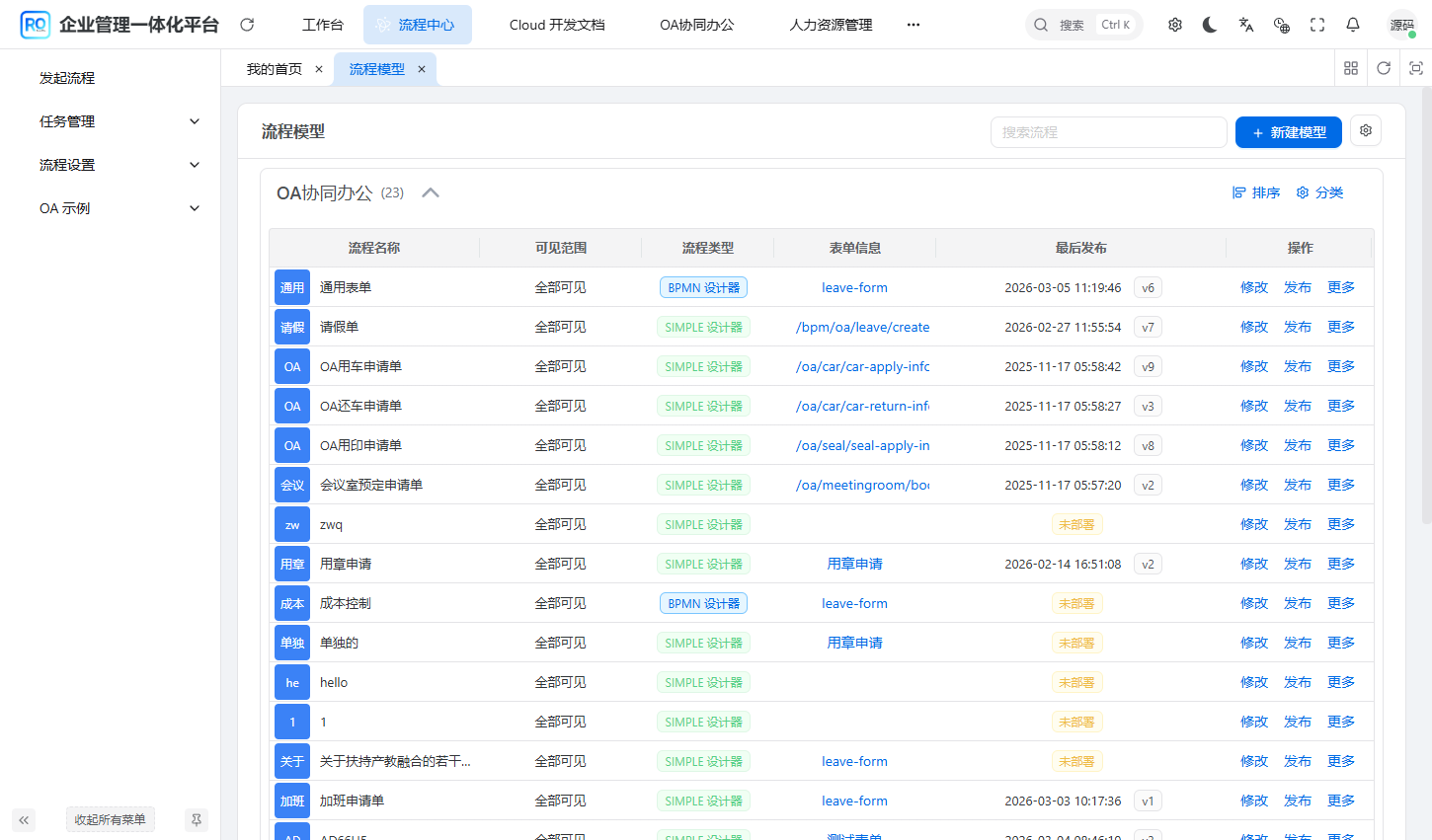The height and width of the screenshot is (840, 1432).
Task: Click the 搜索流程 search input field
Action: pyautogui.click(x=1107, y=131)
